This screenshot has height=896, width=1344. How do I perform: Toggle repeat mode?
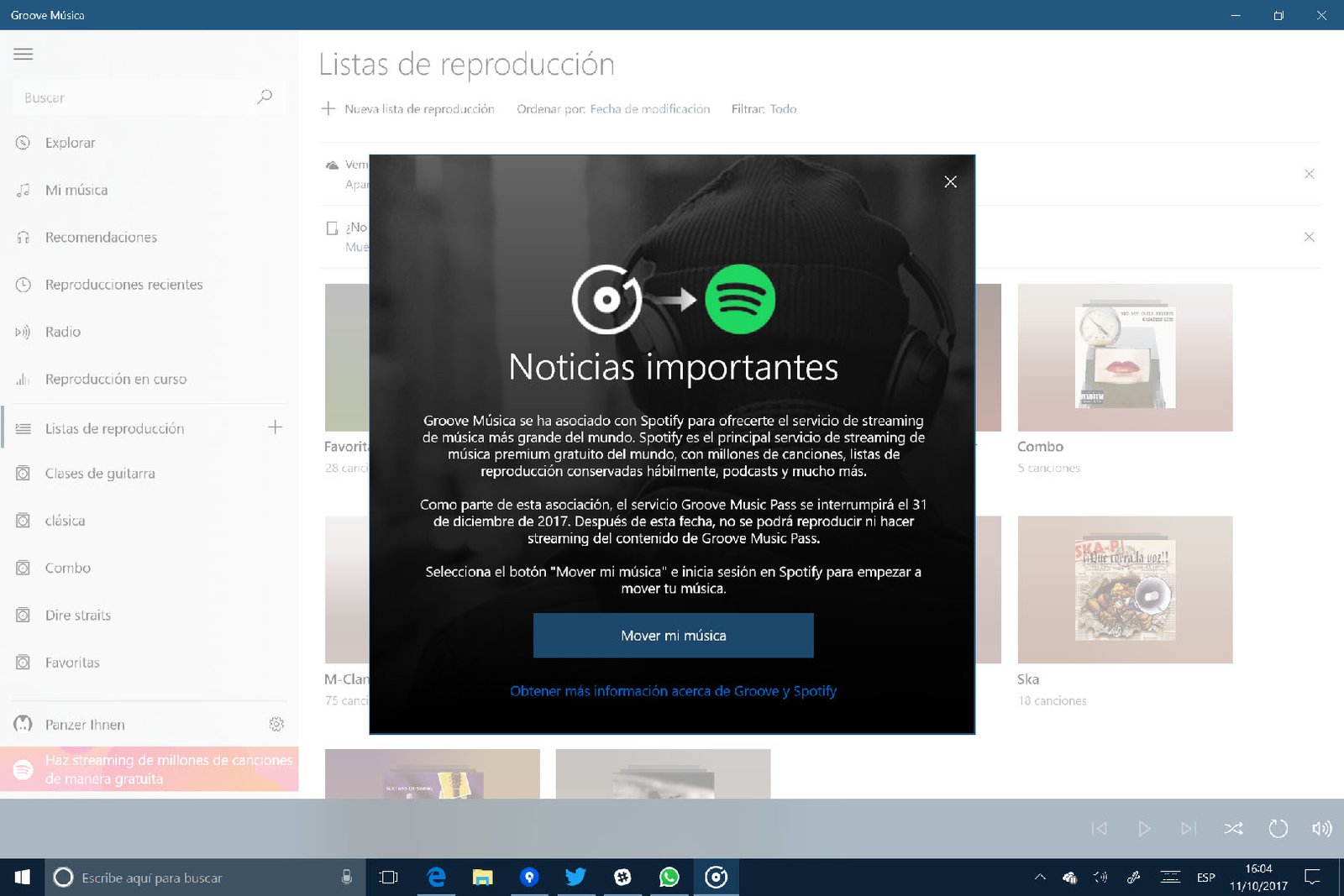click(1278, 829)
